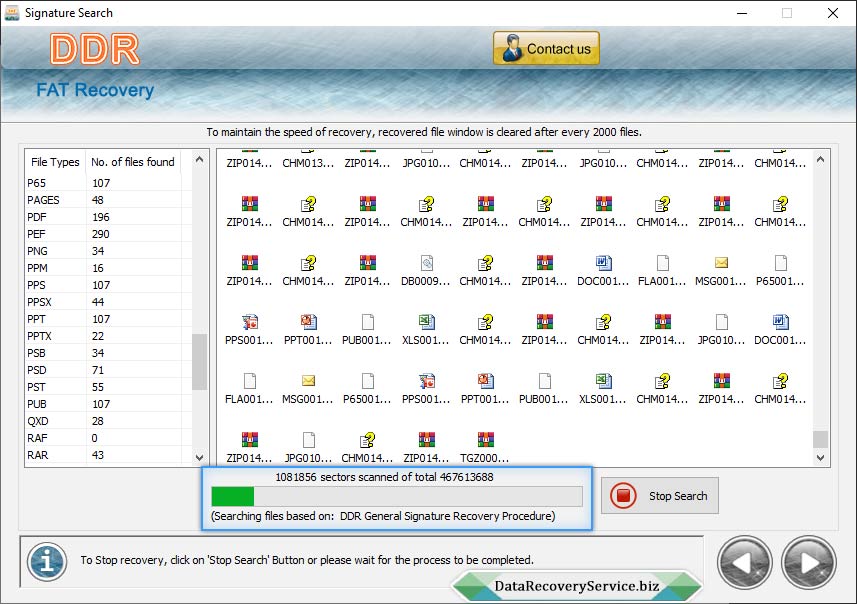Select JPG010 file in TGZ000's row
This screenshot has width=857, height=604.
308,440
